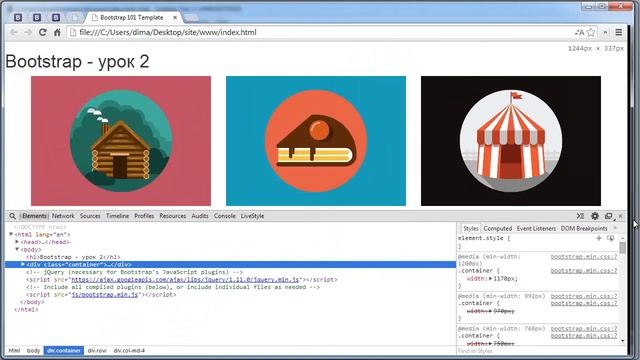Toggle element state icon in Styles pane
The height and width of the screenshot is (360, 640).
611,238
